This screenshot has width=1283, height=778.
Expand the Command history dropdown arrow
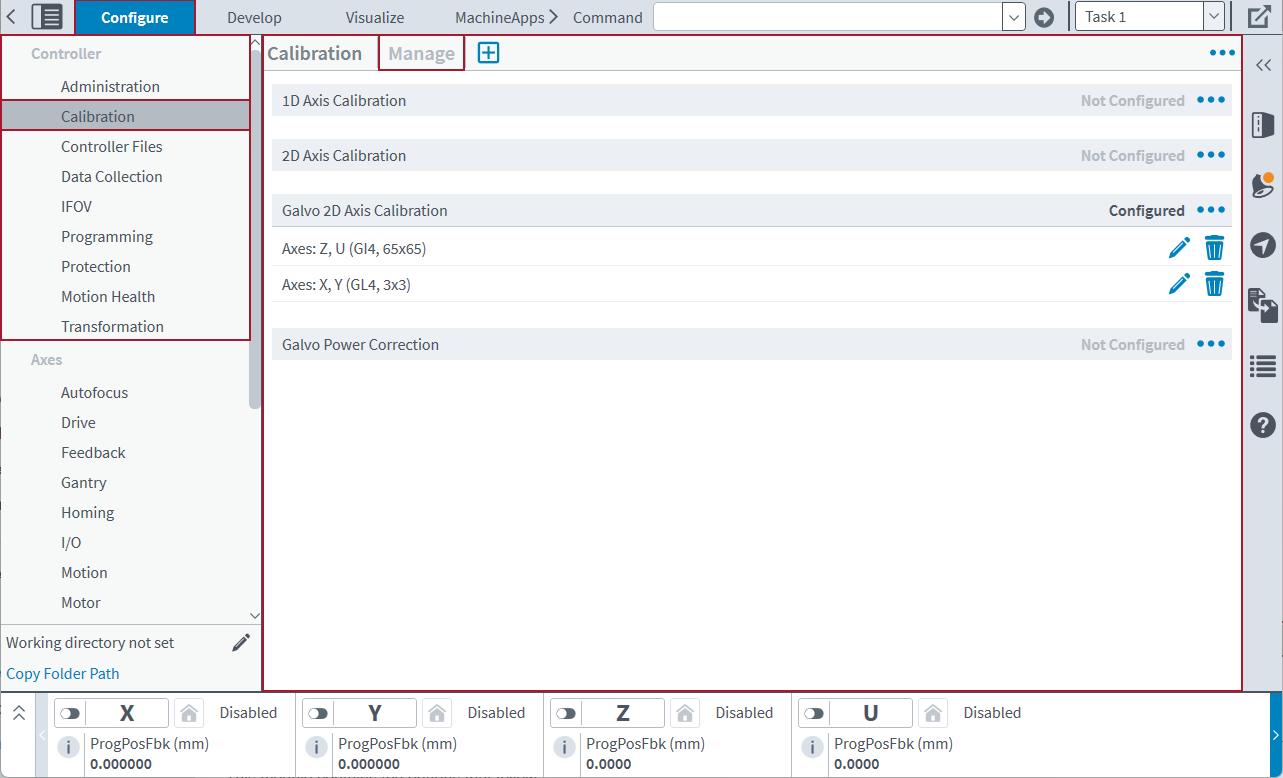(x=1013, y=17)
